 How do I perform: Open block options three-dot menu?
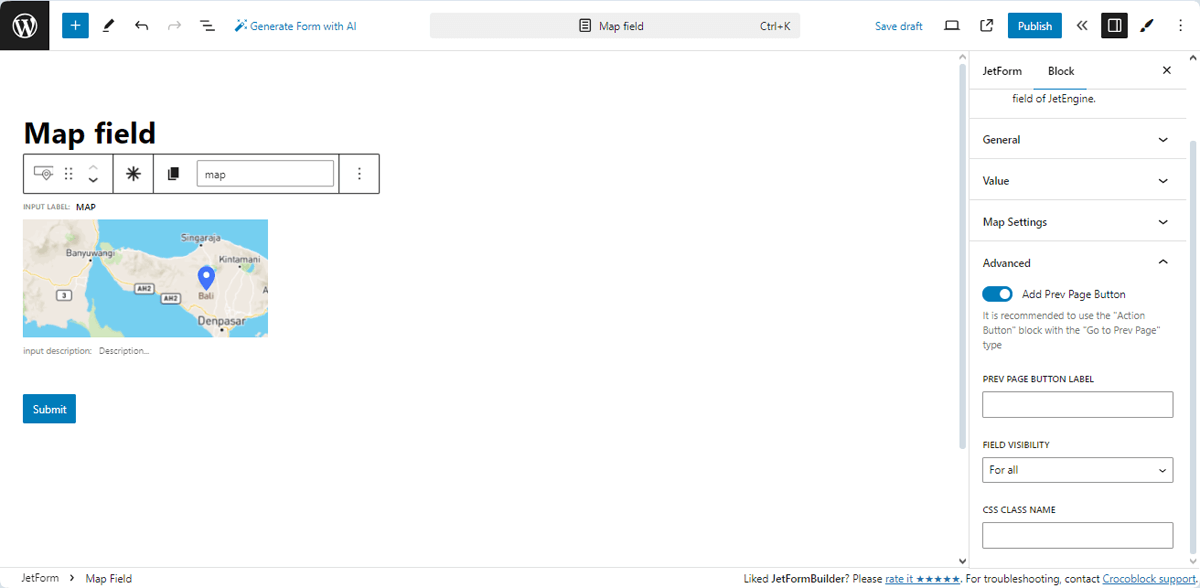359,174
